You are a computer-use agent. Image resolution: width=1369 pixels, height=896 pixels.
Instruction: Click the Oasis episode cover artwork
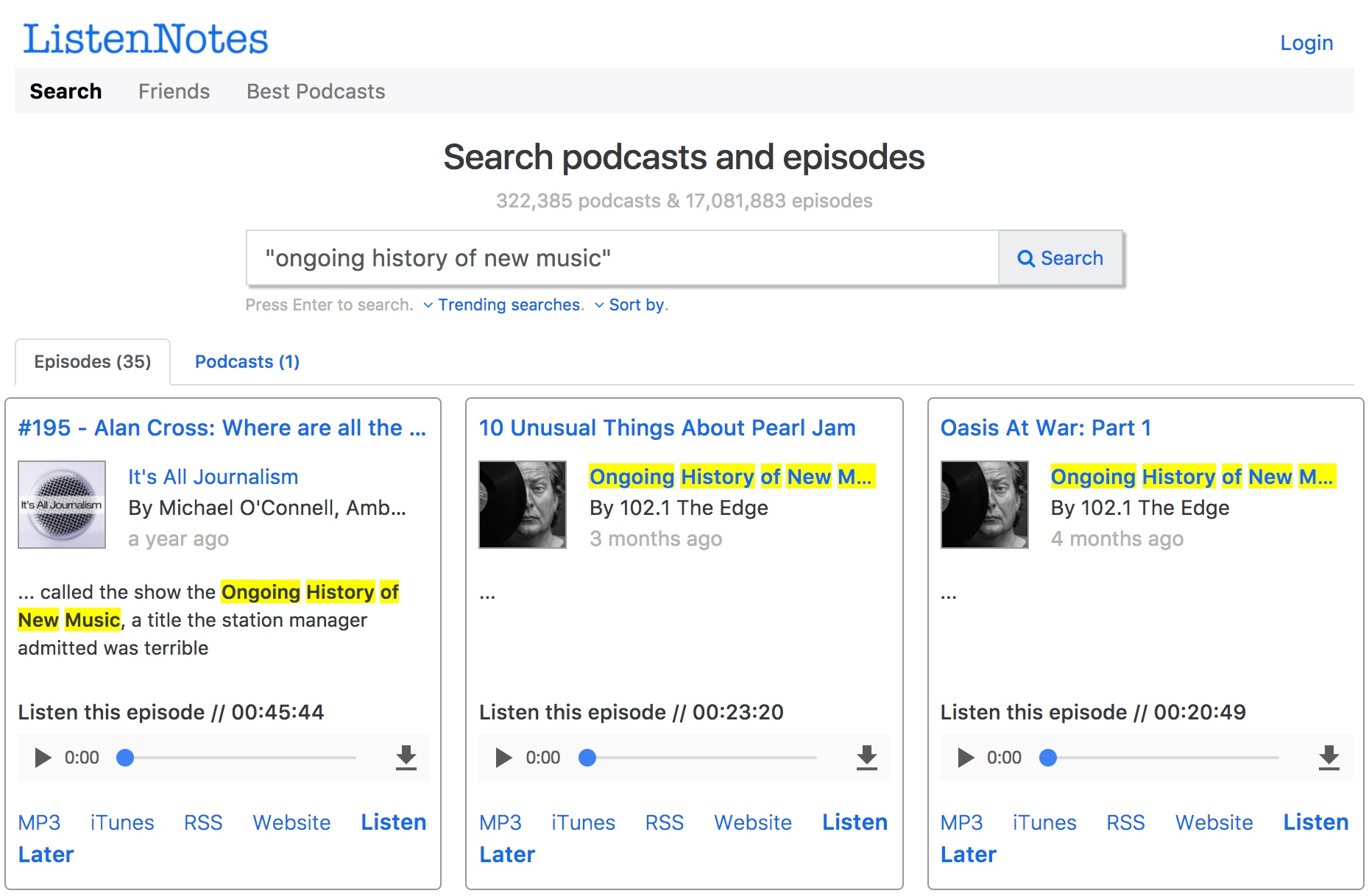[984, 505]
